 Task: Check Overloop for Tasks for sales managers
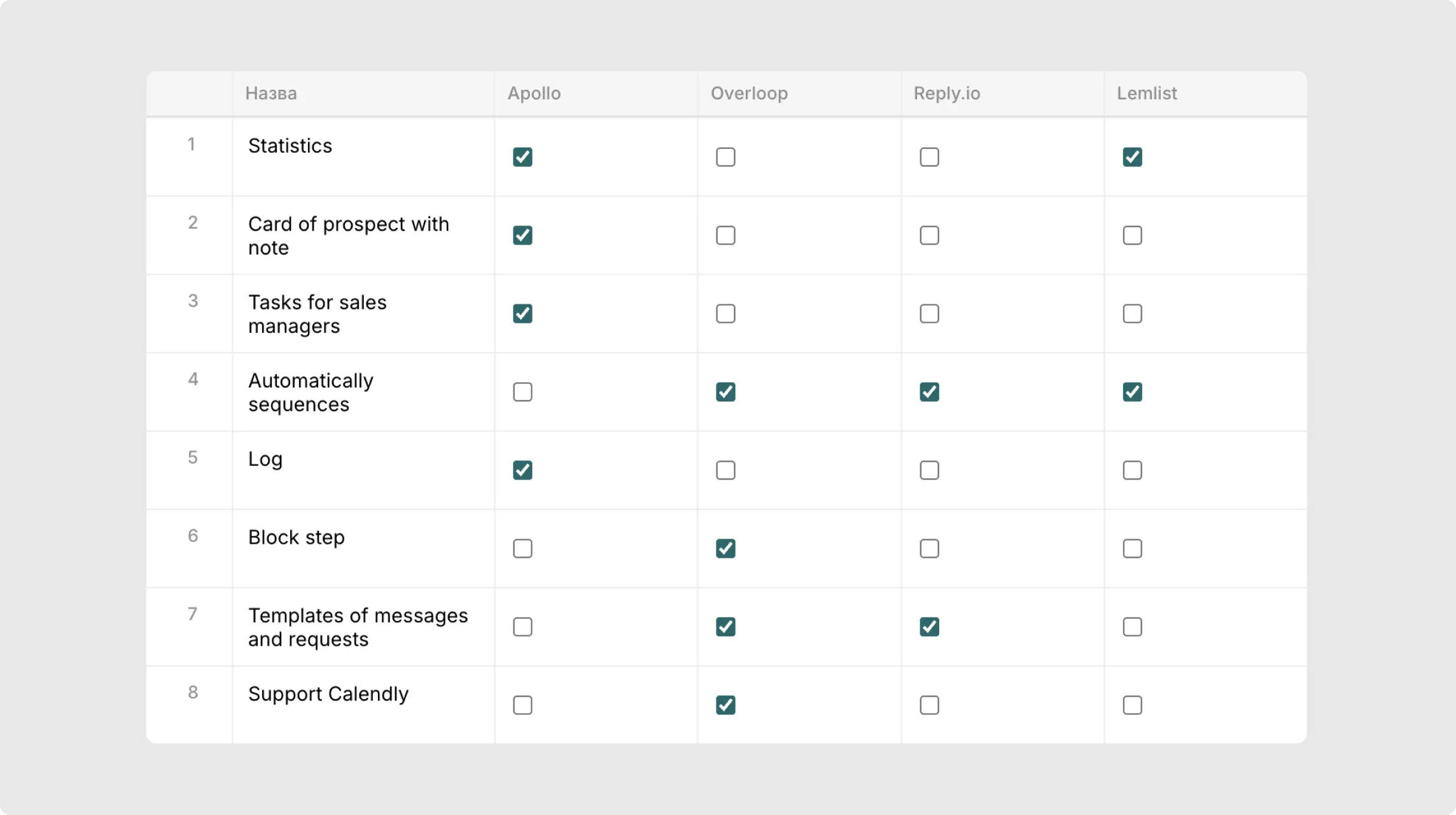click(x=725, y=313)
